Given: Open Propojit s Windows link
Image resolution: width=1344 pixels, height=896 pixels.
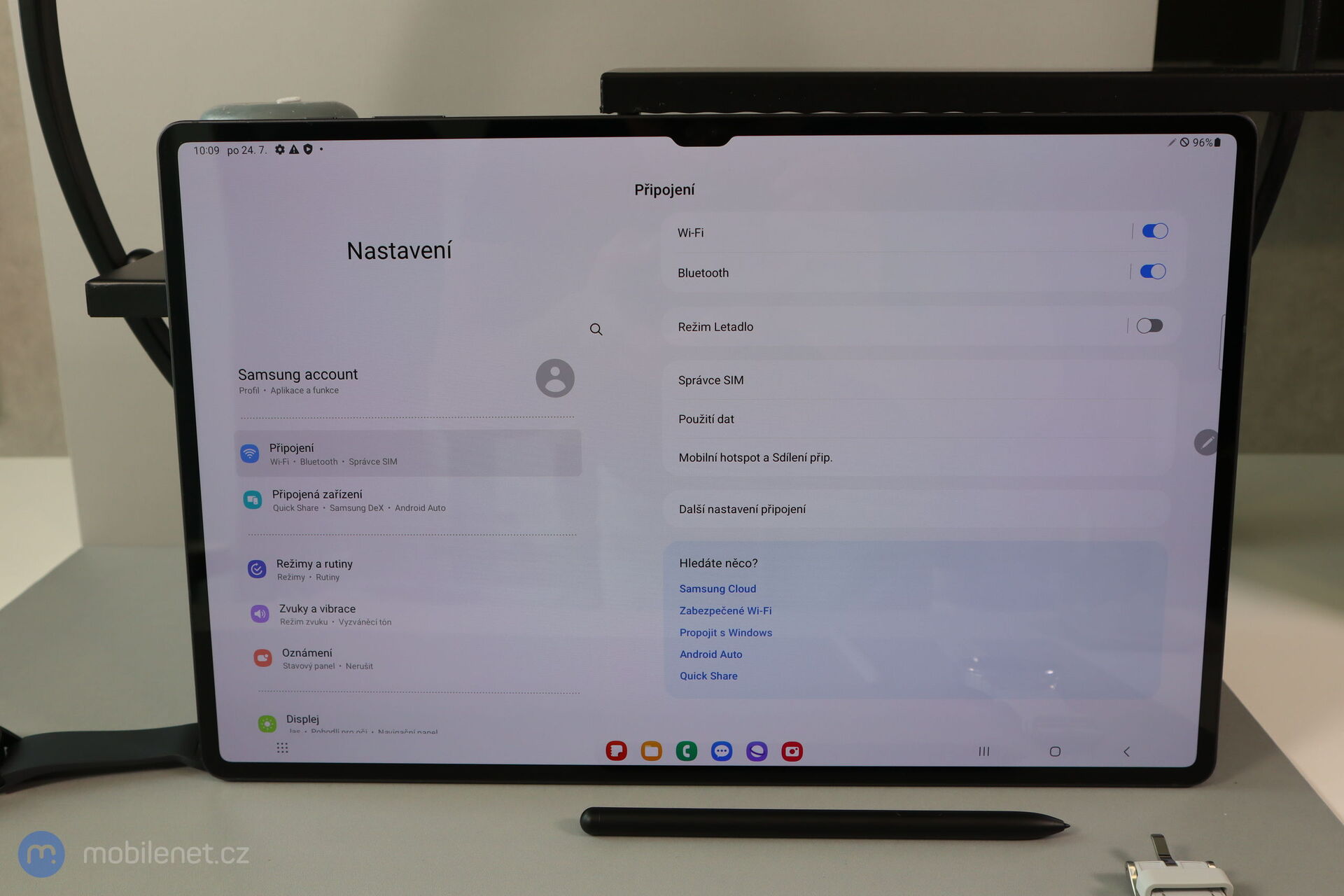Looking at the screenshot, I should click(725, 632).
